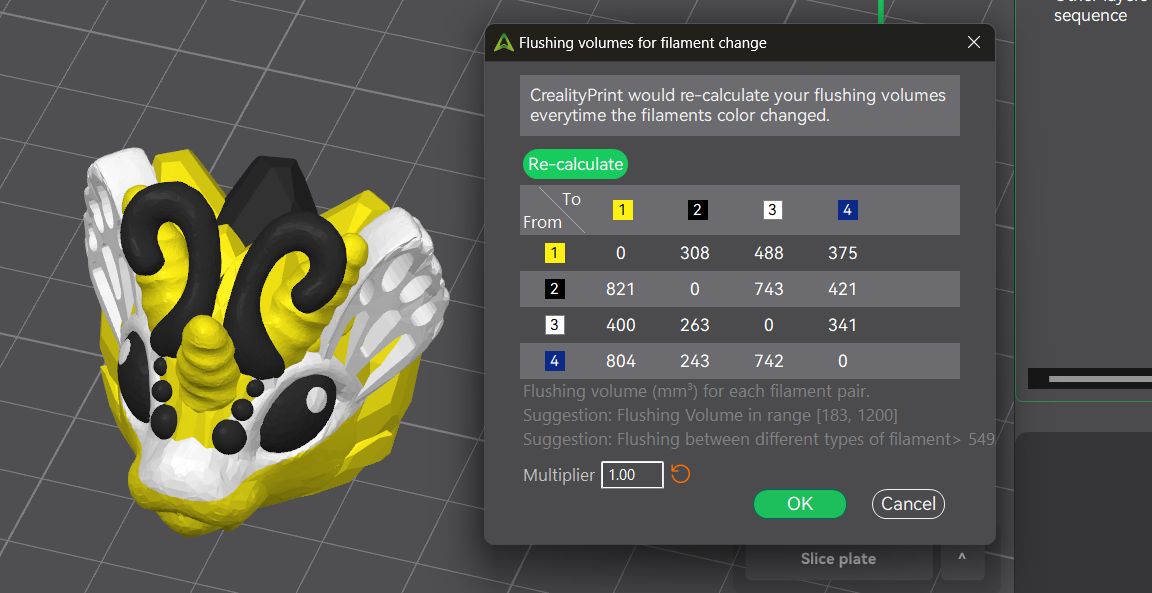Edit flushing value 243 from filament 4 to 2

[x=694, y=361]
